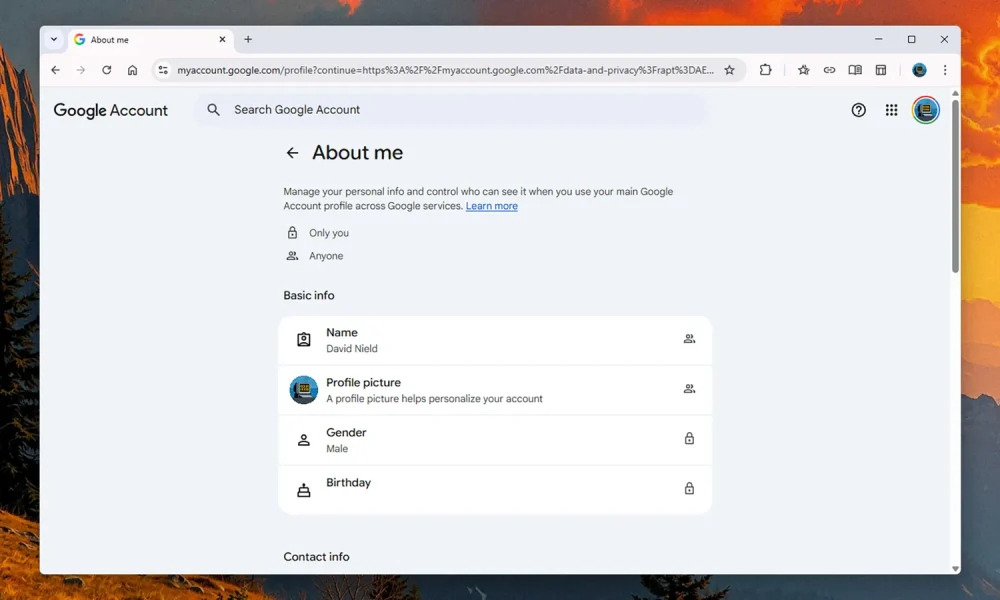Click the Google Account logo

point(110,110)
